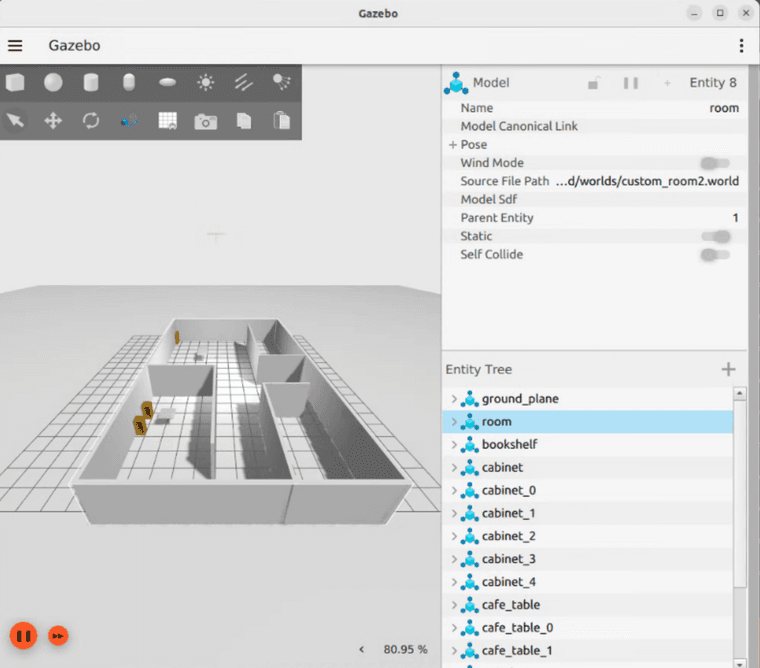Select cabinet_4 in the Entity Tree
The image size is (760, 668).
coord(587,582)
